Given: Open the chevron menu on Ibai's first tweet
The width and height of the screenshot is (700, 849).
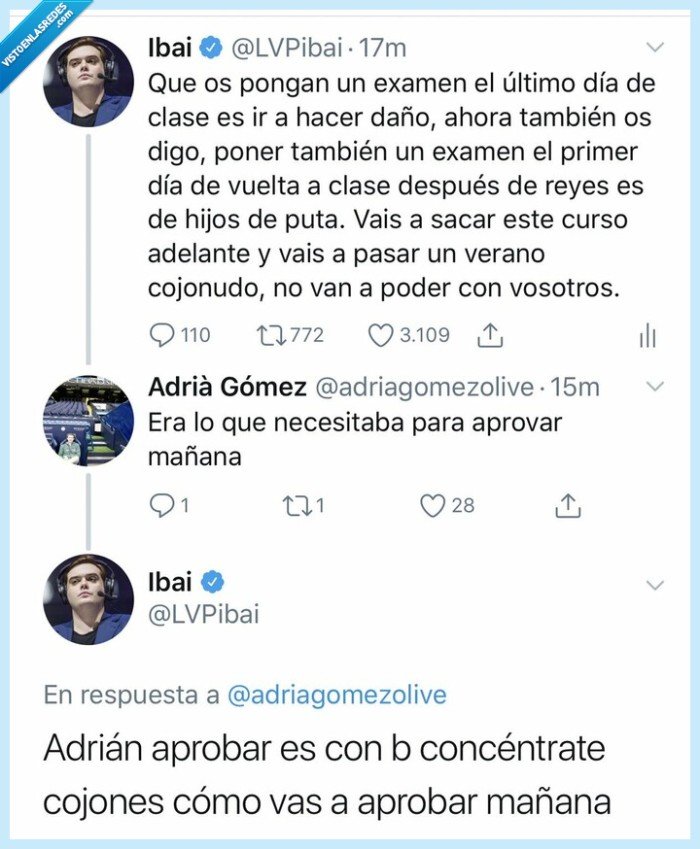Looking at the screenshot, I should click(657, 45).
